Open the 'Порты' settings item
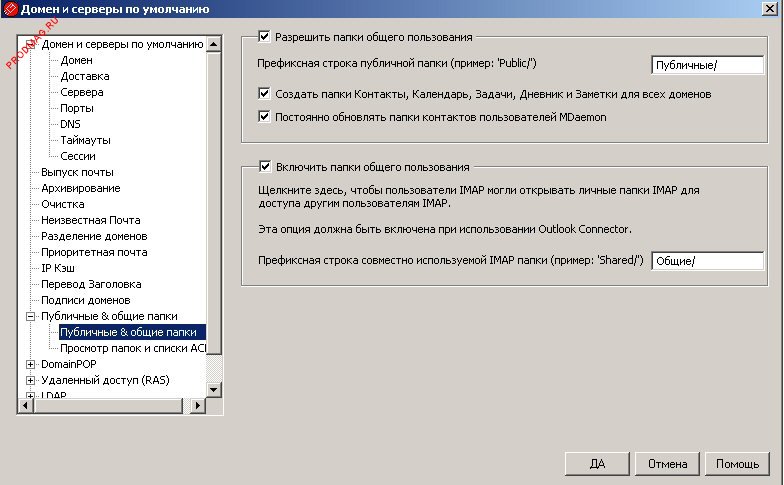 click(x=77, y=108)
